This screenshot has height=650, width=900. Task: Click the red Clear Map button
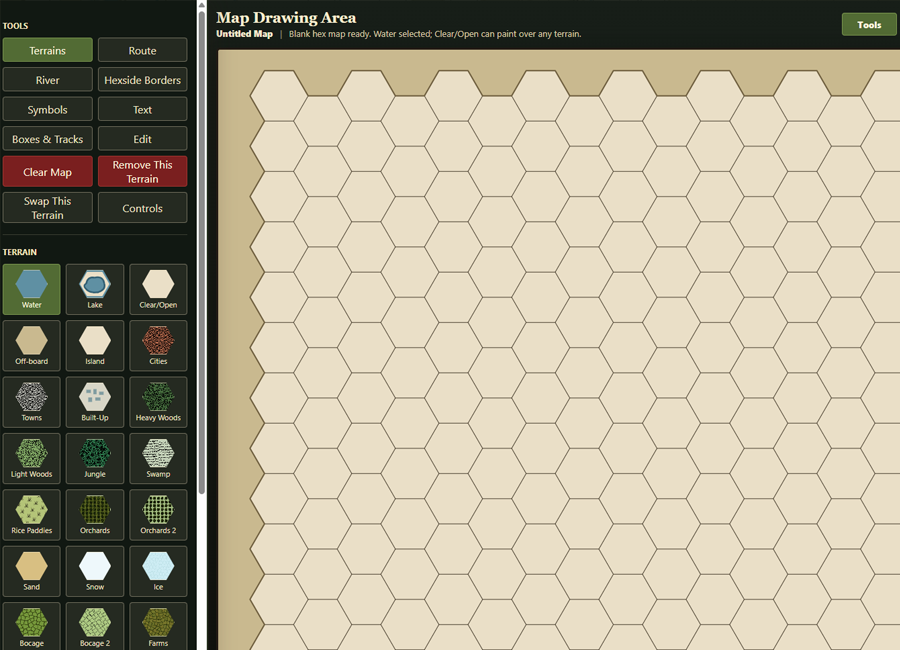pyautogui.click(x=48, y=172)
